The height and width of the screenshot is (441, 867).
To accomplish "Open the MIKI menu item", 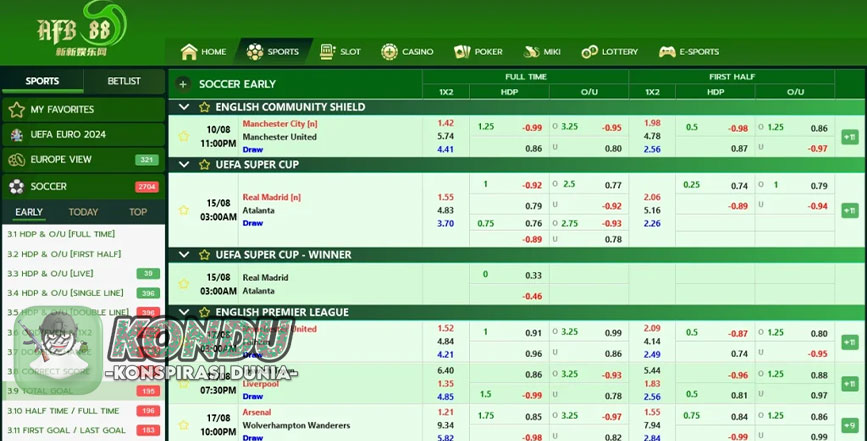I will click(542, 51).
